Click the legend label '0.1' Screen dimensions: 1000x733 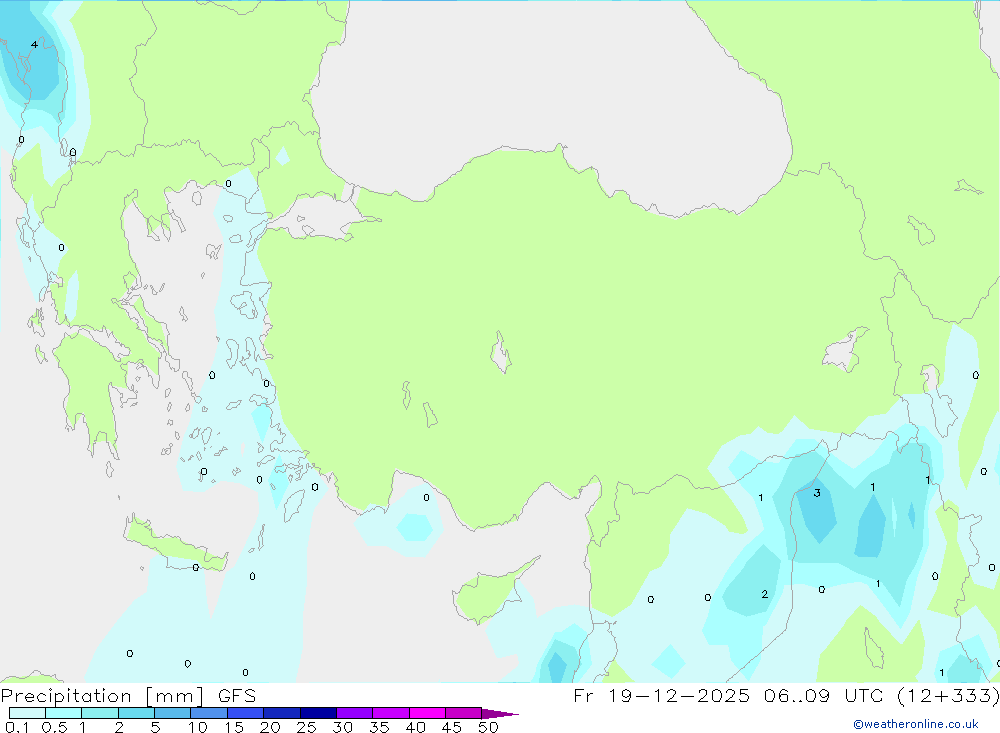[17, 727]
